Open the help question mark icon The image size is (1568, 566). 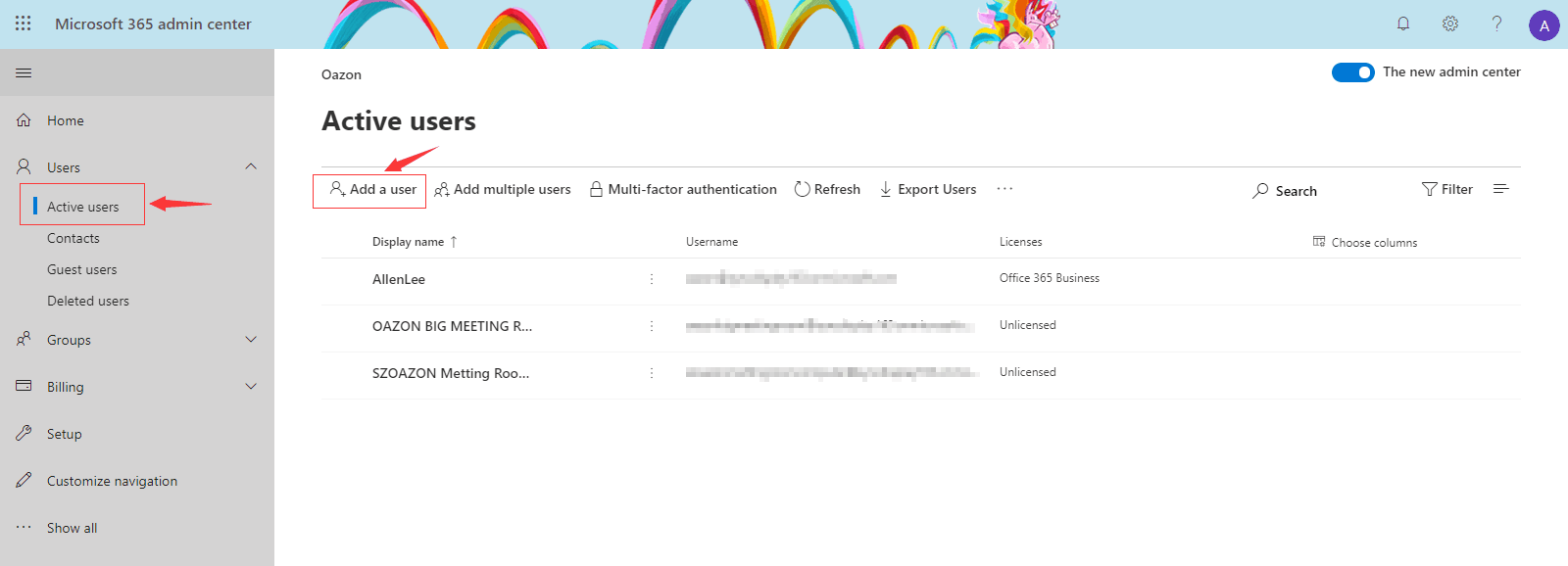[1496, 24]
